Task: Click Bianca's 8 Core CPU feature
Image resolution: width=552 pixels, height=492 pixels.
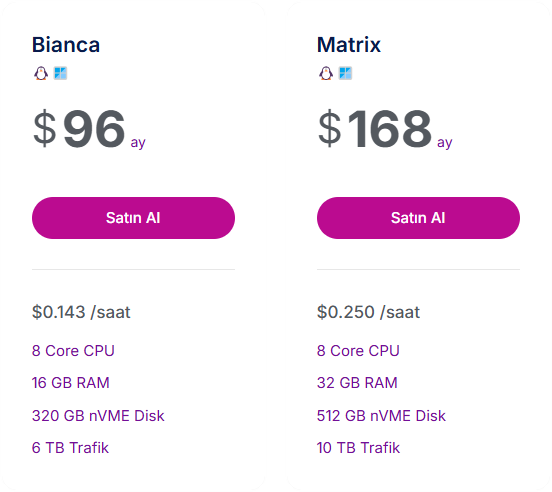Action: [x=73, y=351]
